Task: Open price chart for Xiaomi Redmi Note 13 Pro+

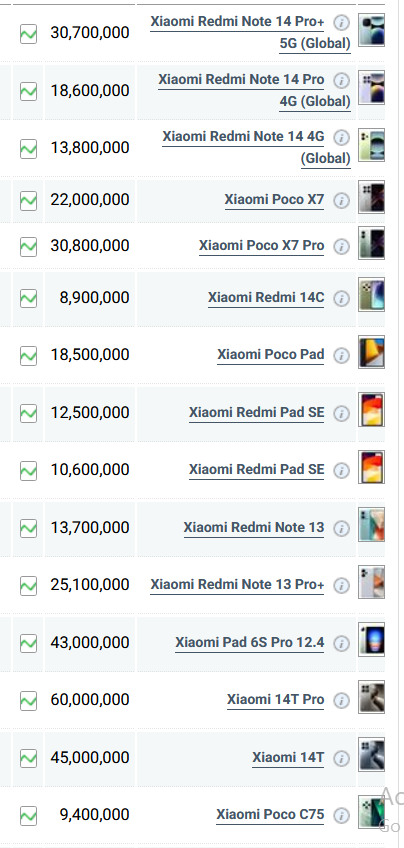Action: [x=28, y=586]
